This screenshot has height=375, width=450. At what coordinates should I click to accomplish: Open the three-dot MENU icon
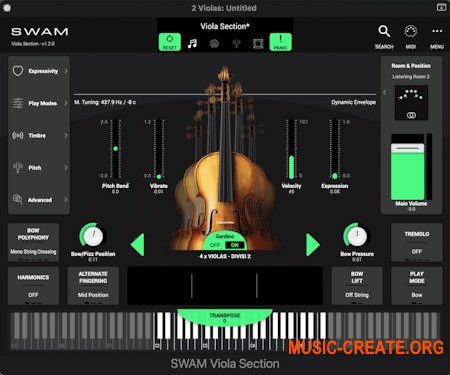point(437,31)
